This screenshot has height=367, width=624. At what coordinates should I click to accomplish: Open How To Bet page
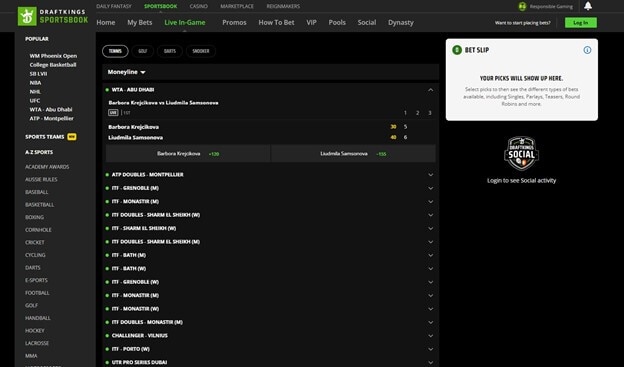[x=276, y=23]
